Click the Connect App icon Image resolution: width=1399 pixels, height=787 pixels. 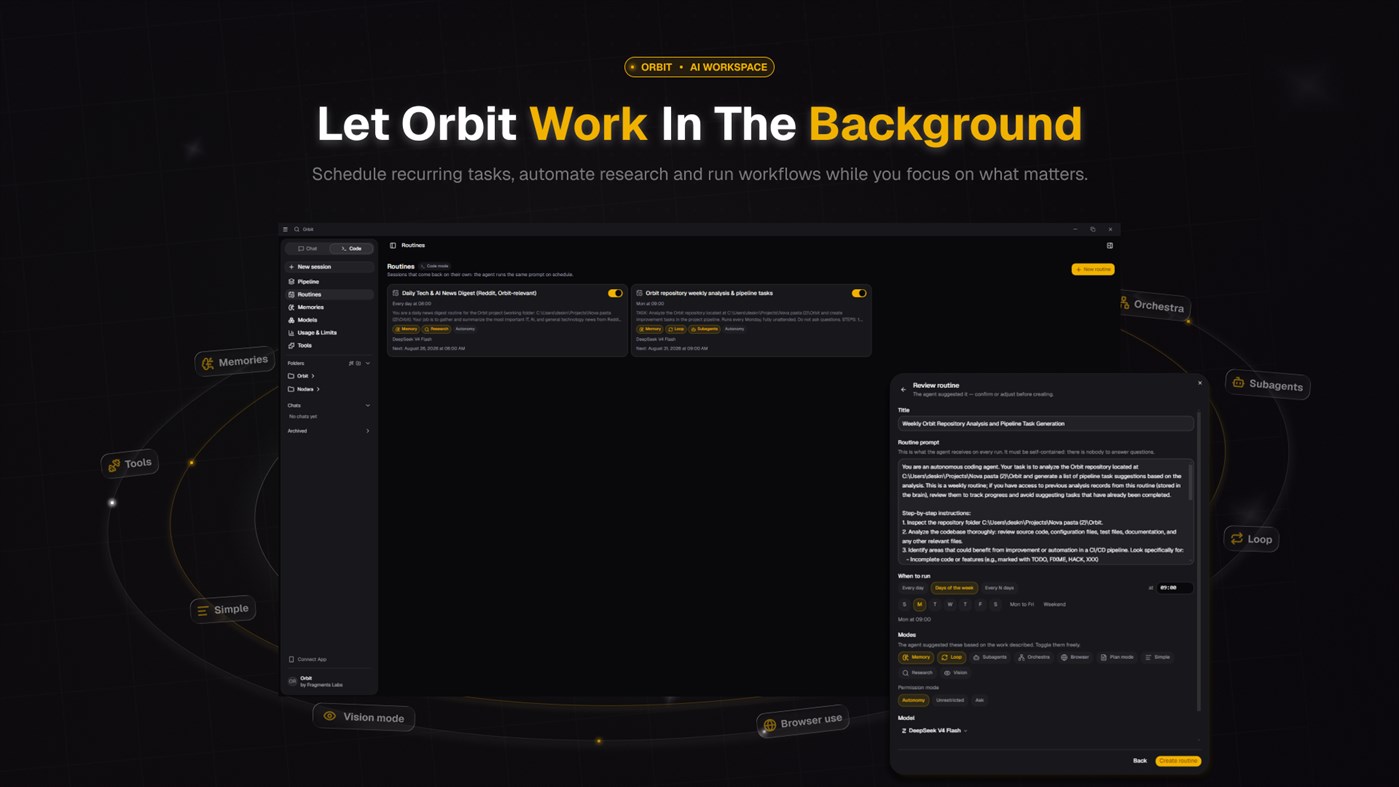(291, 659)
